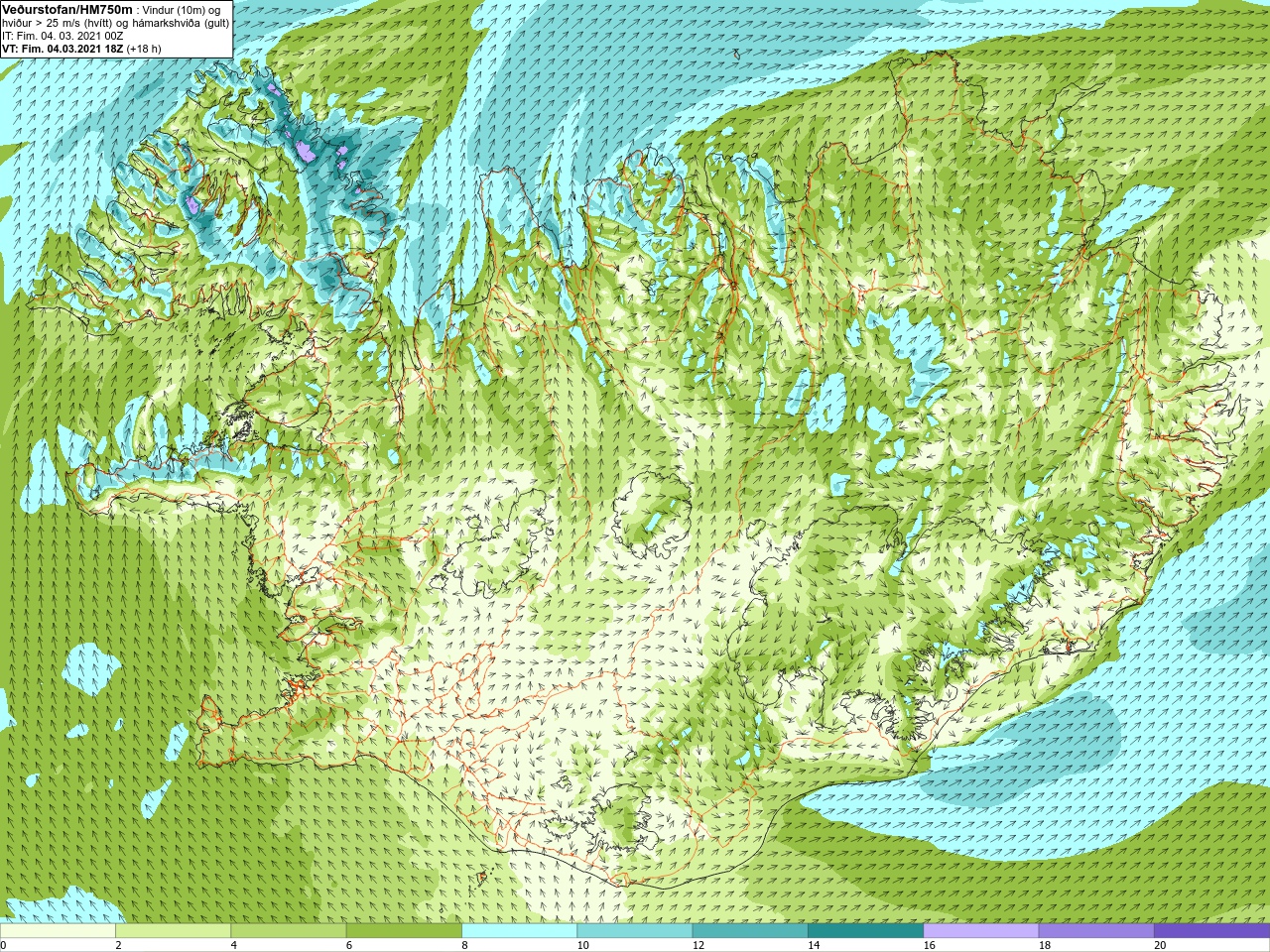The width and height of the screenshot is (1270, 952).
Task: Select the medium purple 18–20 legend swatch
Action: (x=1096, y=931)
